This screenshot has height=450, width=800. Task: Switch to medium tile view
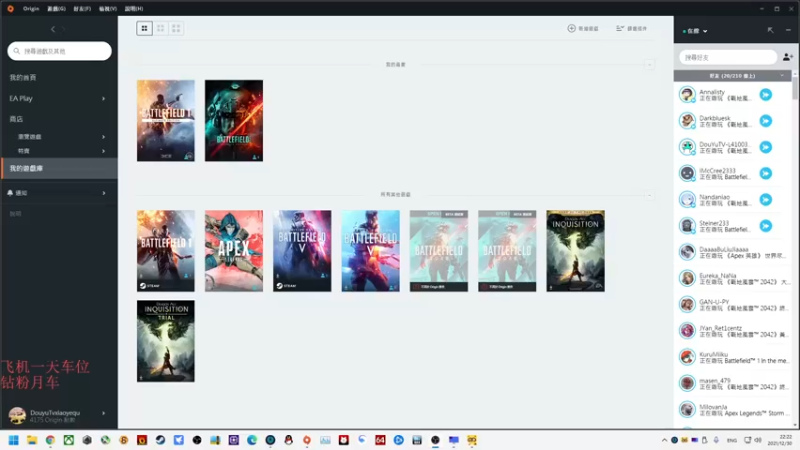(160, 29)
